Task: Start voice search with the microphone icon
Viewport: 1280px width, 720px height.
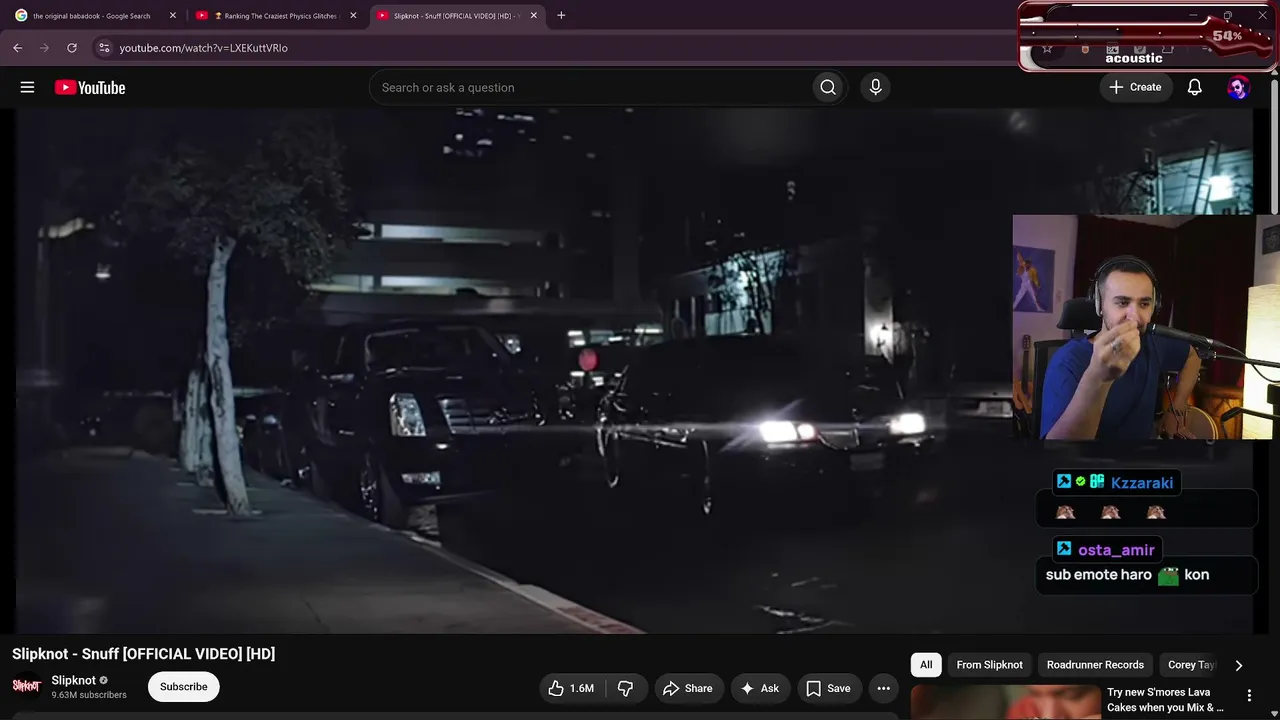Action: [x=875, y=87]
